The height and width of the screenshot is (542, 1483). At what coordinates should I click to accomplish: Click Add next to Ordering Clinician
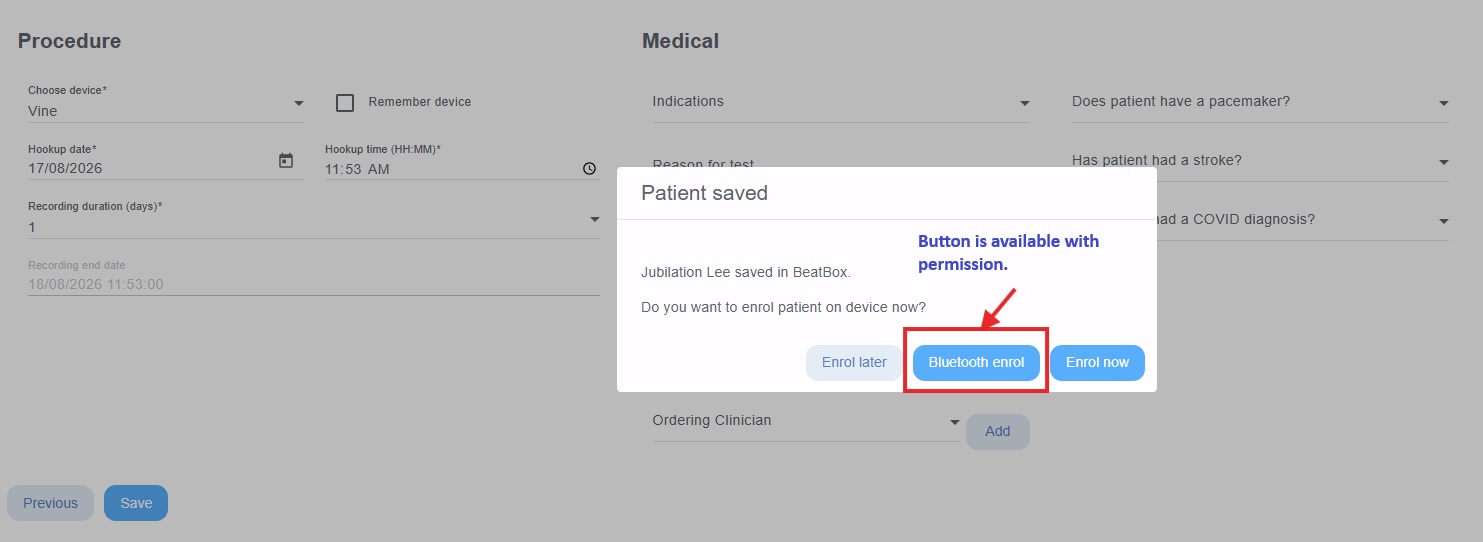998,431
